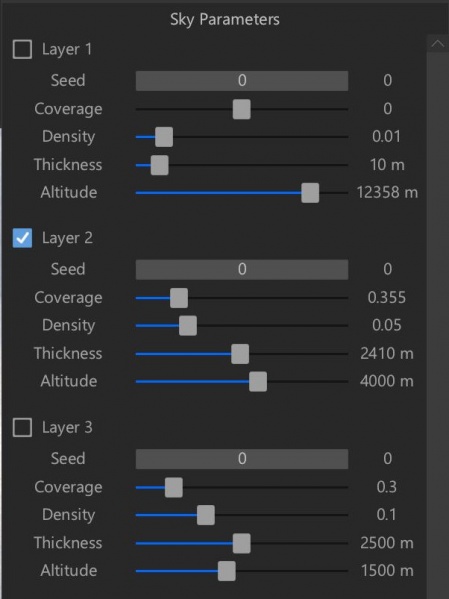Click the scroll up arrow in panel scrollbar
This screenshot has height=599, width=449.
[438, 44]
